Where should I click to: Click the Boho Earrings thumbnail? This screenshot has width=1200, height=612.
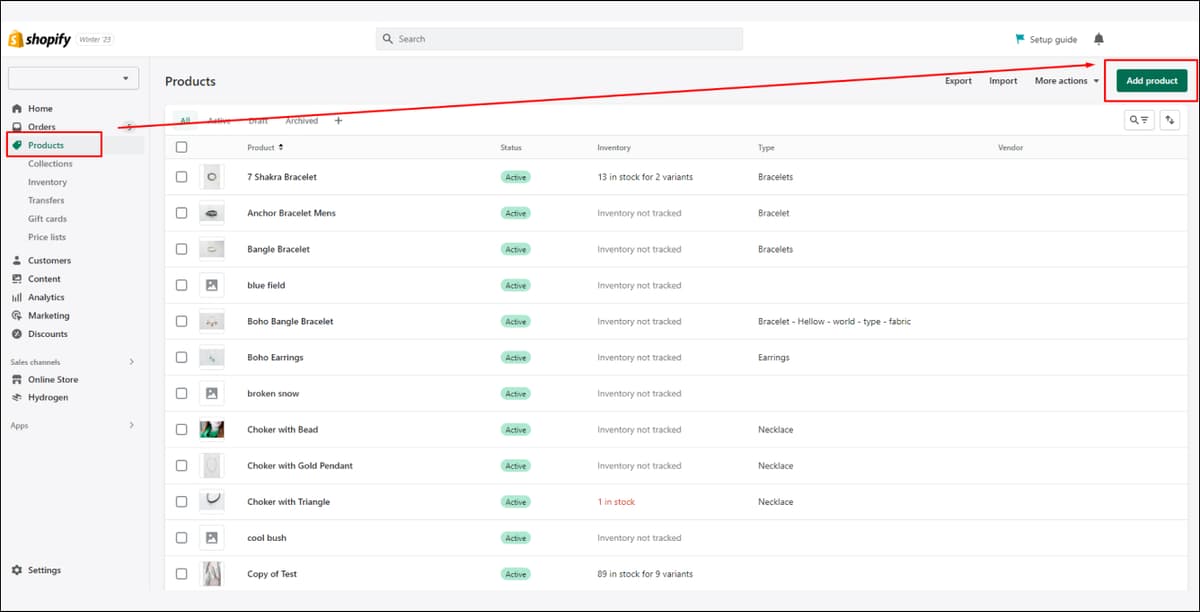point(211,357)
